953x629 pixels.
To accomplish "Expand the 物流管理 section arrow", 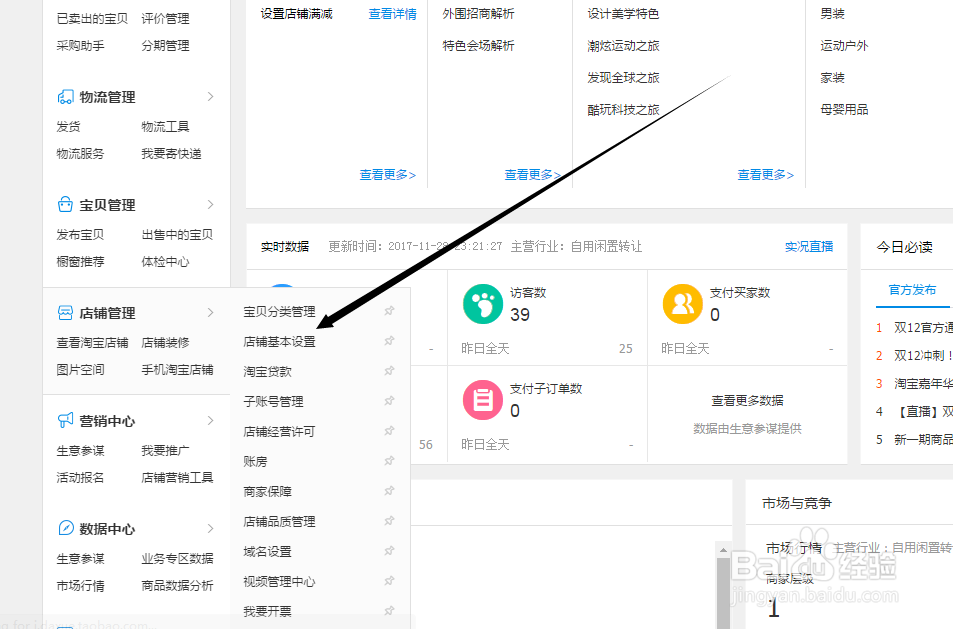I will 210,97.
